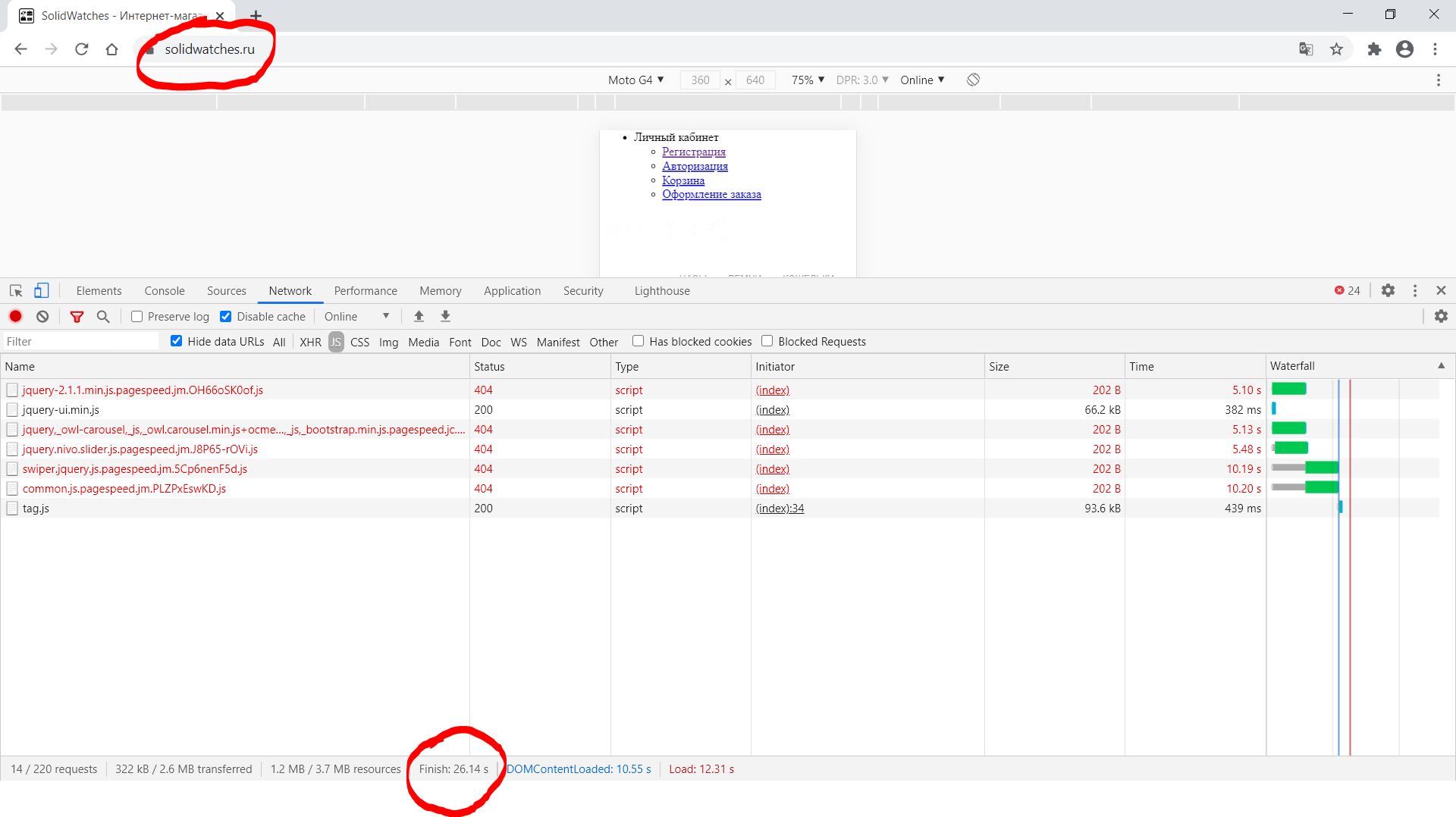
Task: Open the profile avatar icon
Action: point(1404,49)
